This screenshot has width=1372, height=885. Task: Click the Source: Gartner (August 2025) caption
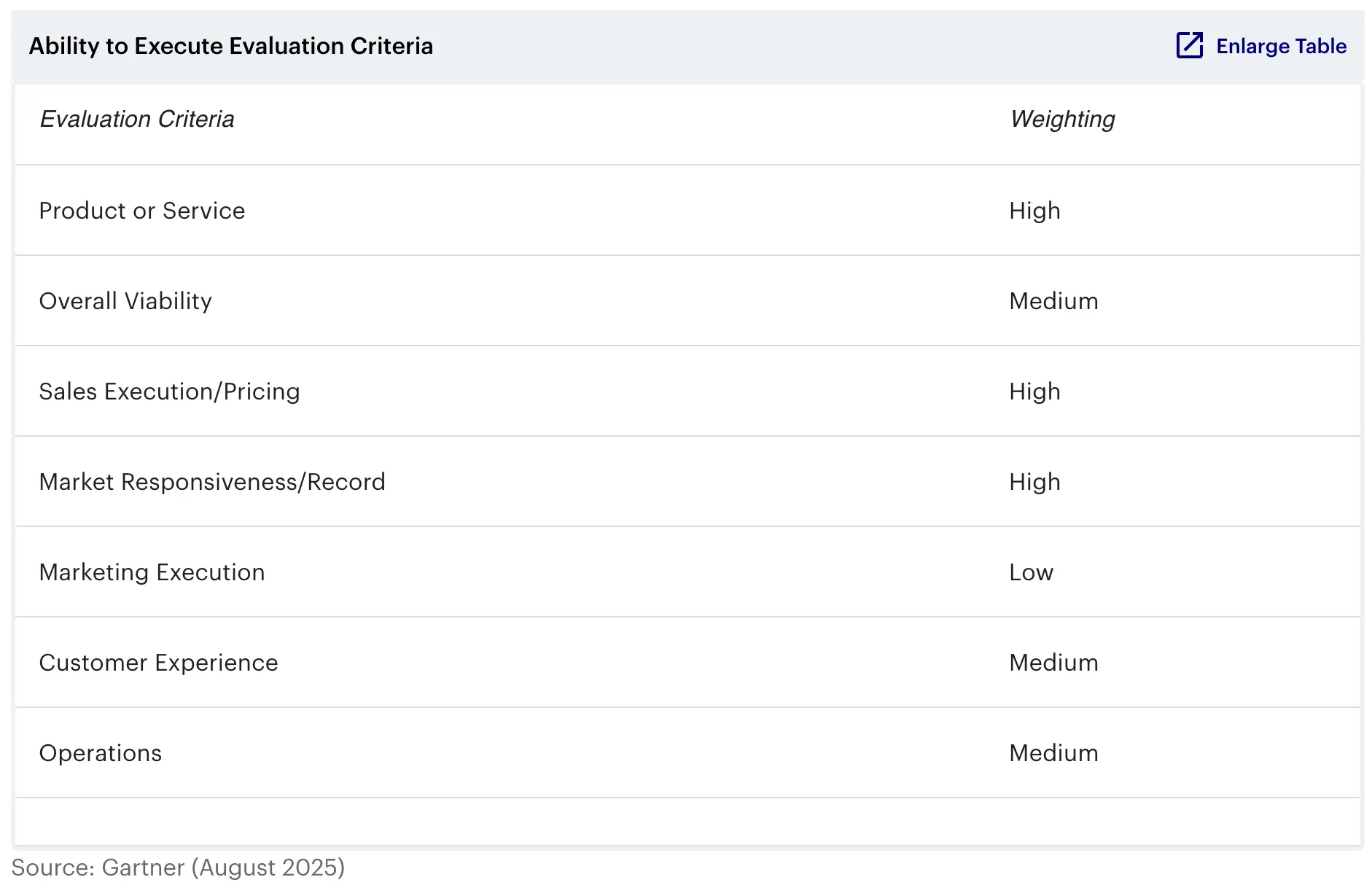click(x=178, y=868)
